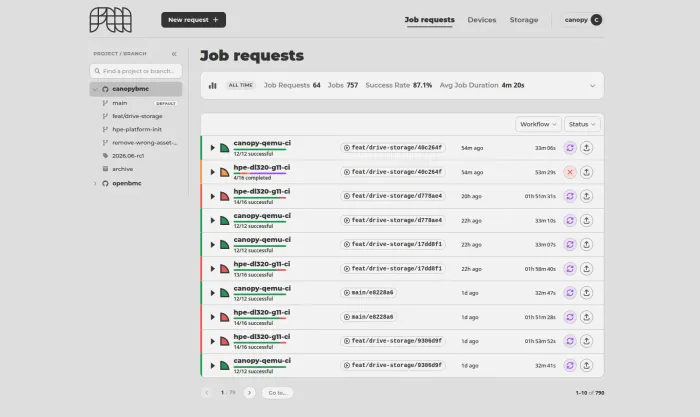This screenshot has height=417, width=700.
Task: Rerun the canopy-qemu-ci job lasting 32m 41s
Action: click(x=570, y=365)
